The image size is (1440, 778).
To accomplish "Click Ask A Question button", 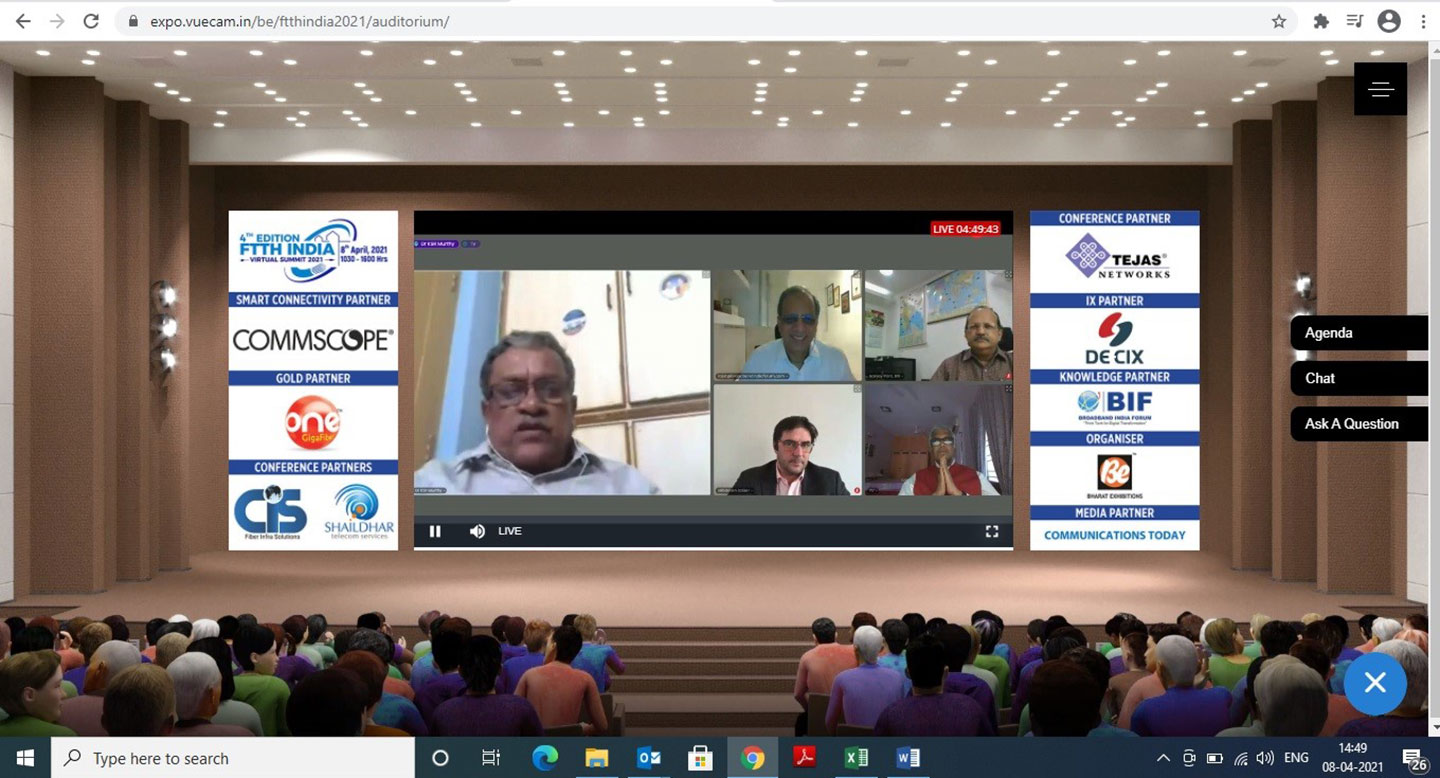I will click(x=1359, y=424).
